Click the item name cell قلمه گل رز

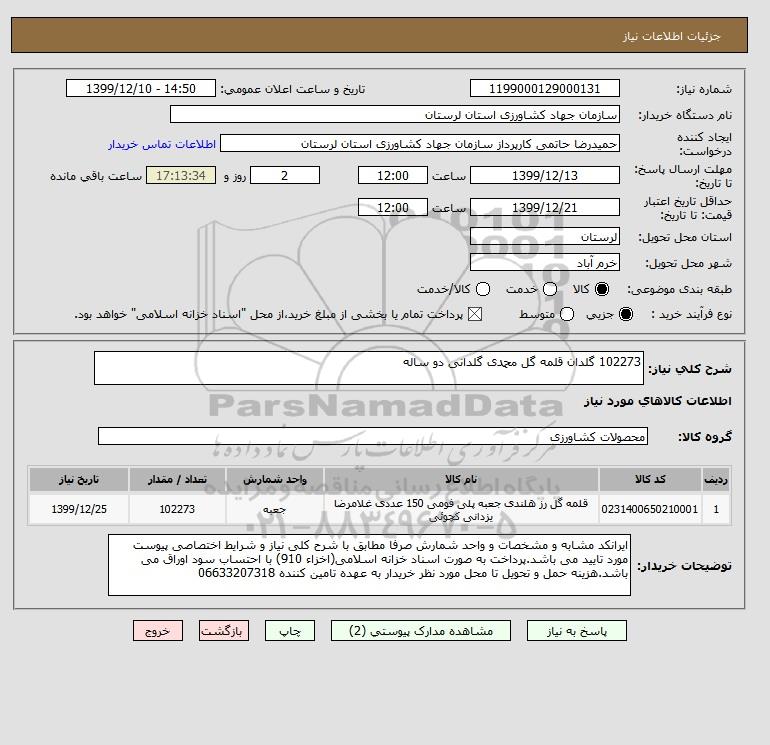[461, 509]
